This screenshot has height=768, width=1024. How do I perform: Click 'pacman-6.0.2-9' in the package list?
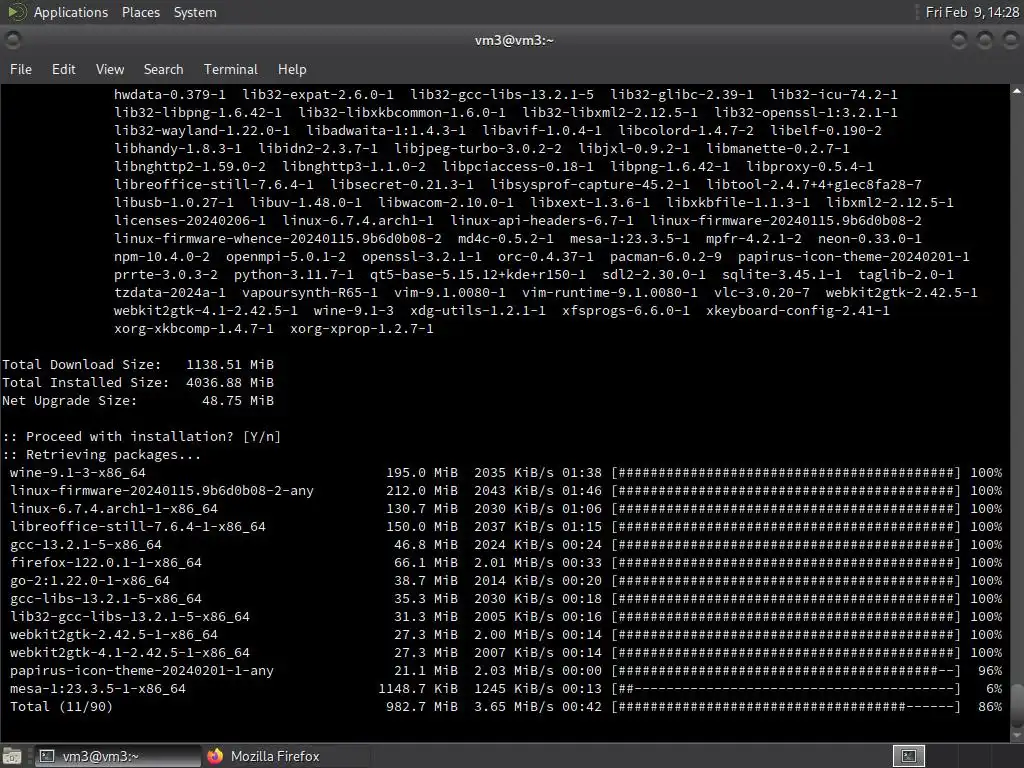click(666, 257)
